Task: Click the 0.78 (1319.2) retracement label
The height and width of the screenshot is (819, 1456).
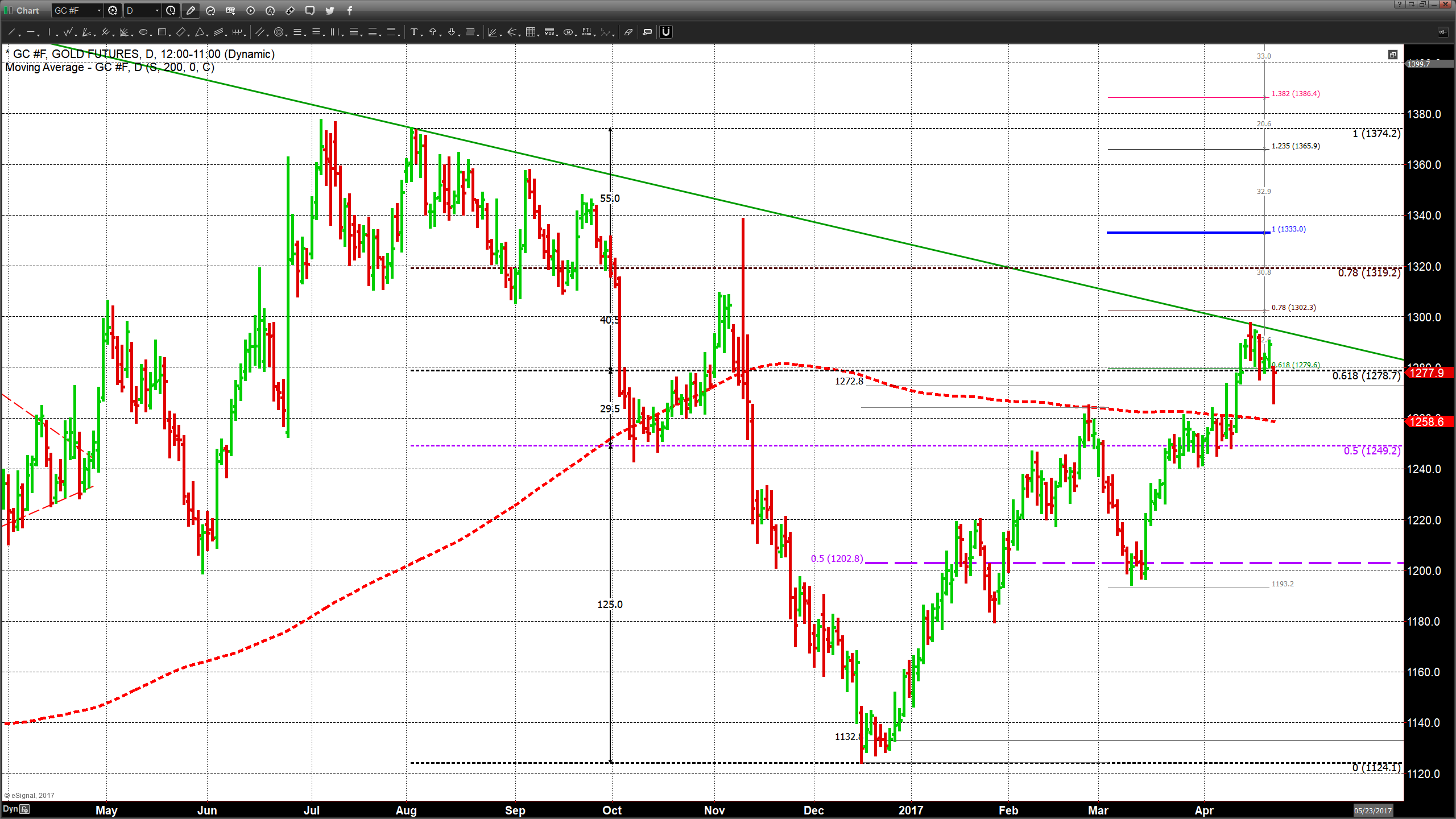Action: point(1369,273)
